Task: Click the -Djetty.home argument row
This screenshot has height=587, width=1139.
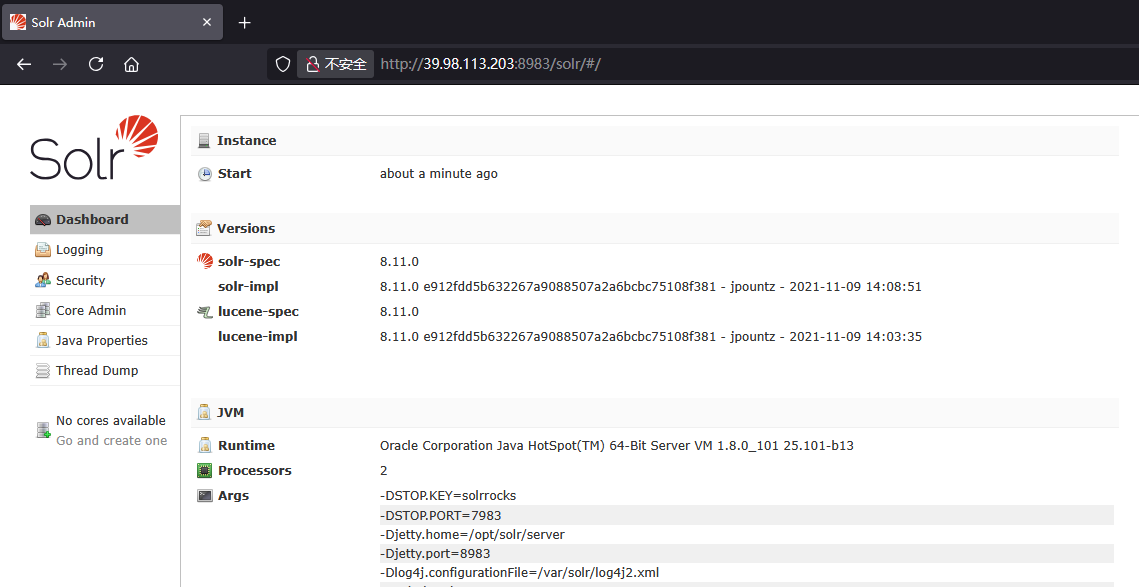Action: 747,534
